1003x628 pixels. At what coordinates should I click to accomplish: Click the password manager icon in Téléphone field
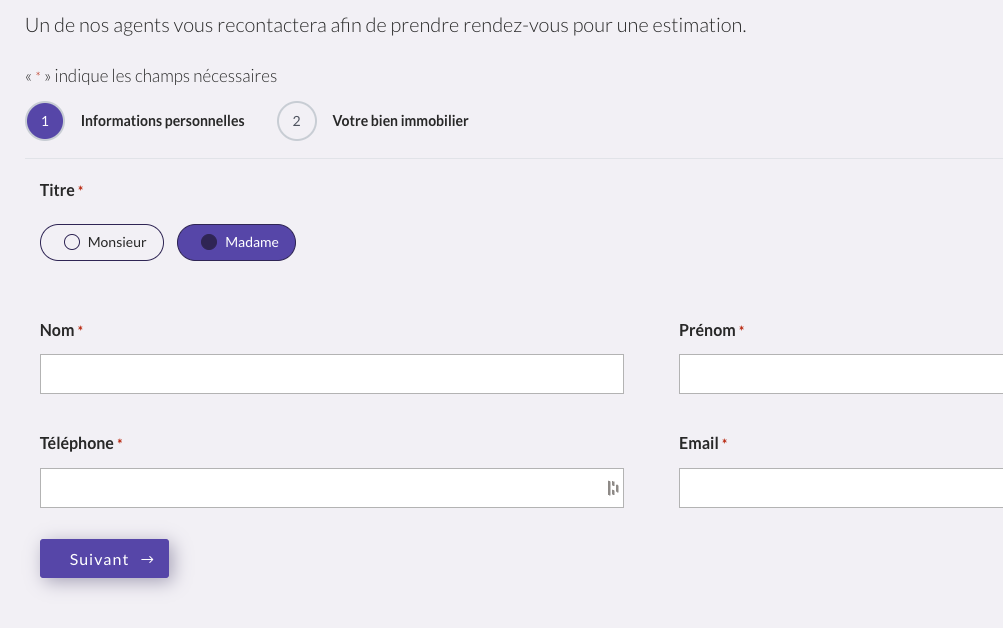(612, 488)
